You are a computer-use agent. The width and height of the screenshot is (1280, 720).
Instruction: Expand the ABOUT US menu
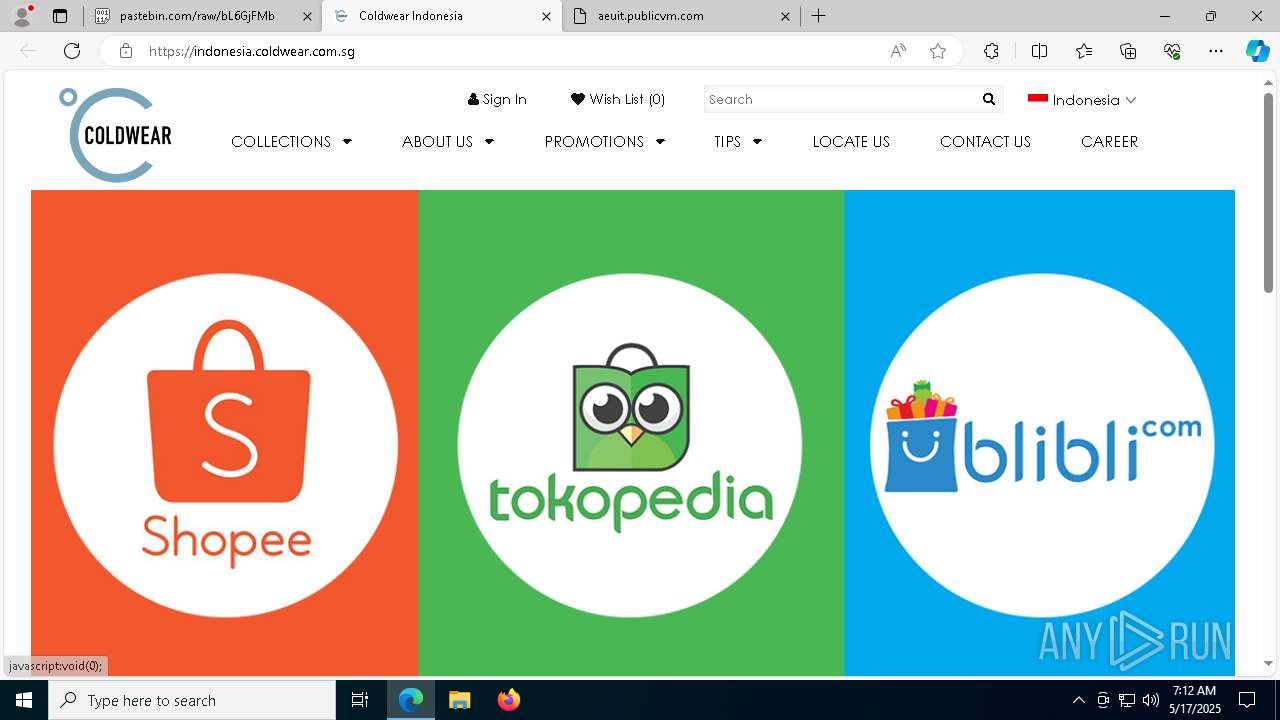click(x=447, y=142)
